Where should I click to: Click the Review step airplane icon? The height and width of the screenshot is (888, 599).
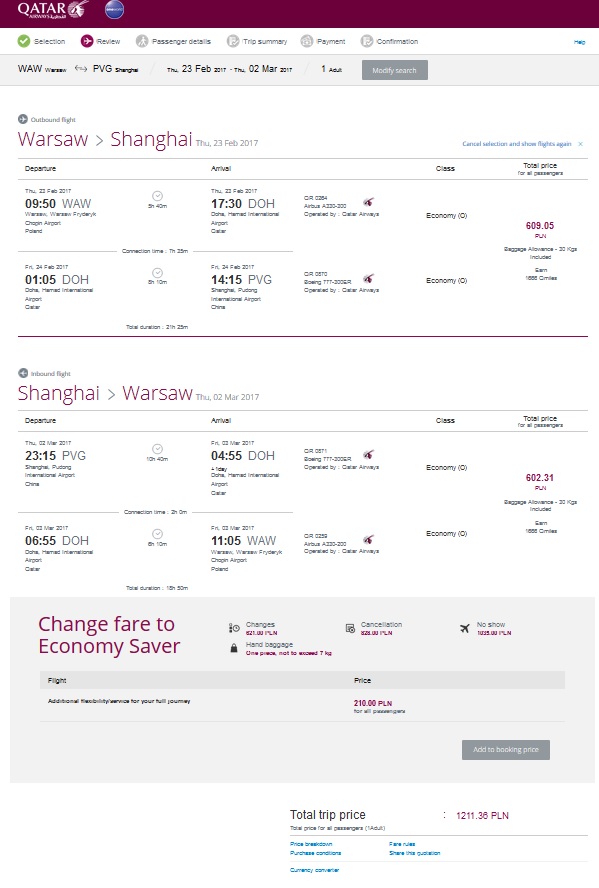87,41
